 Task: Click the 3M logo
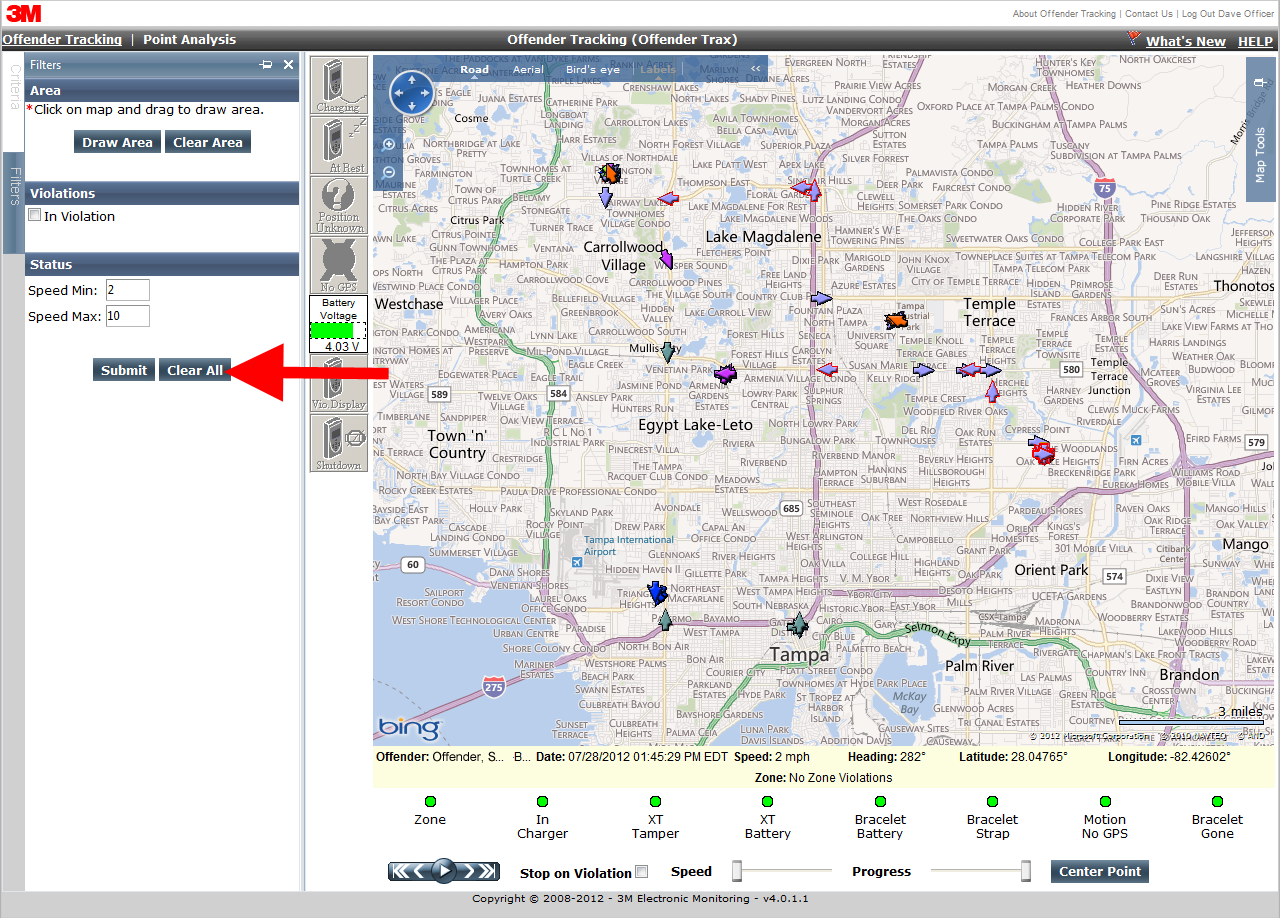(23, 13)
